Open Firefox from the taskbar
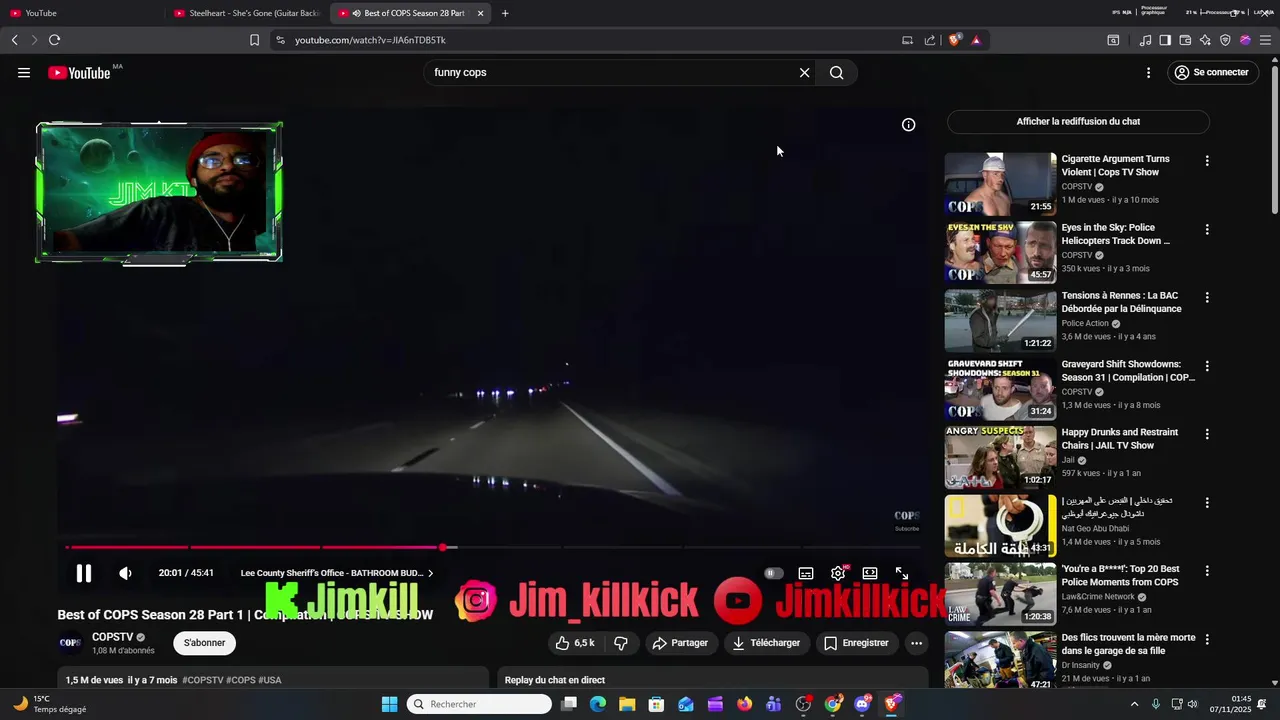The height and width of the screenshot is (720, 1280). tap(744, 704)
